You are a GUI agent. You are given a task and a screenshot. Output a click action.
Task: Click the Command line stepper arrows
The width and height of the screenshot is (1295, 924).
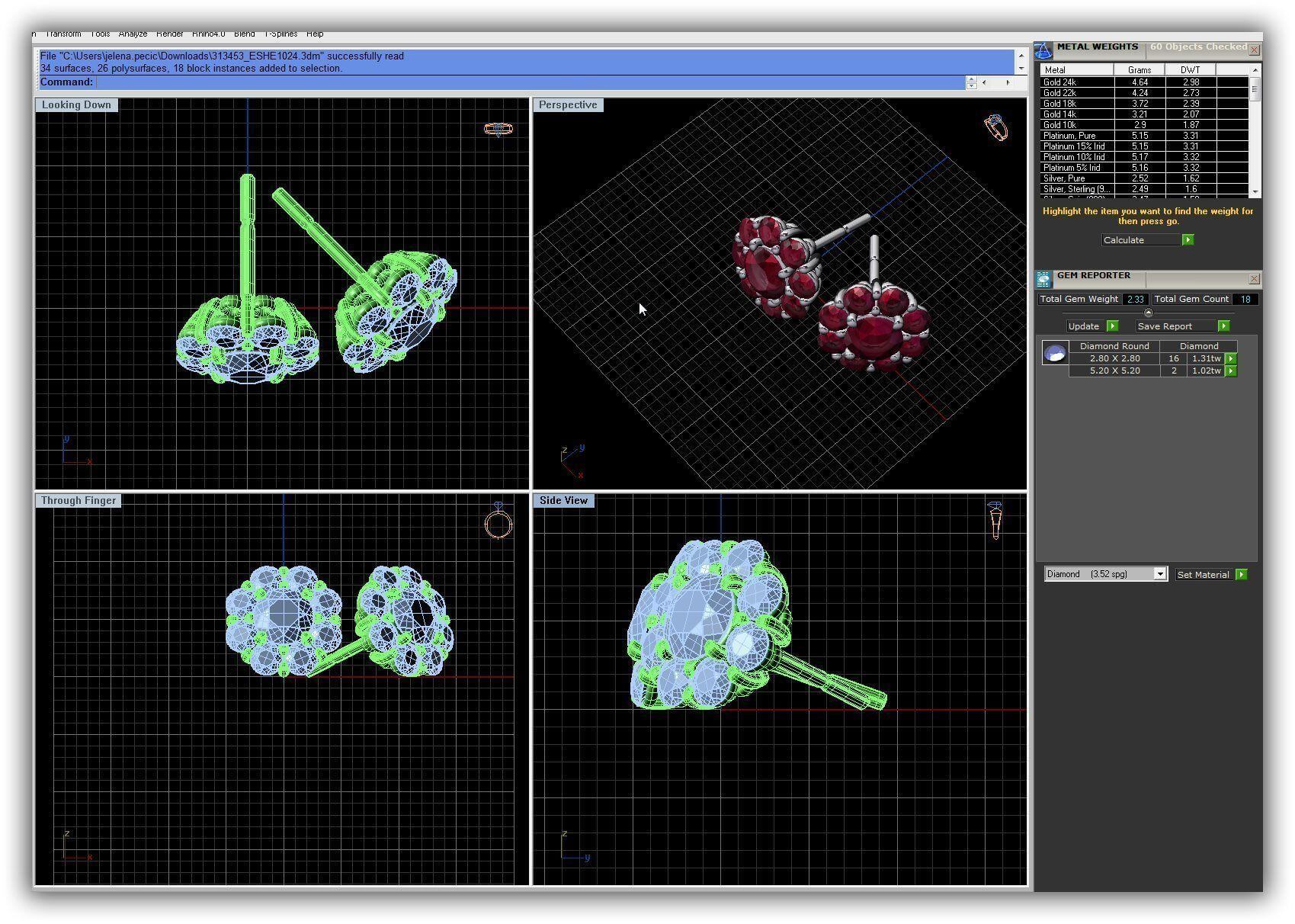[971, 82]
